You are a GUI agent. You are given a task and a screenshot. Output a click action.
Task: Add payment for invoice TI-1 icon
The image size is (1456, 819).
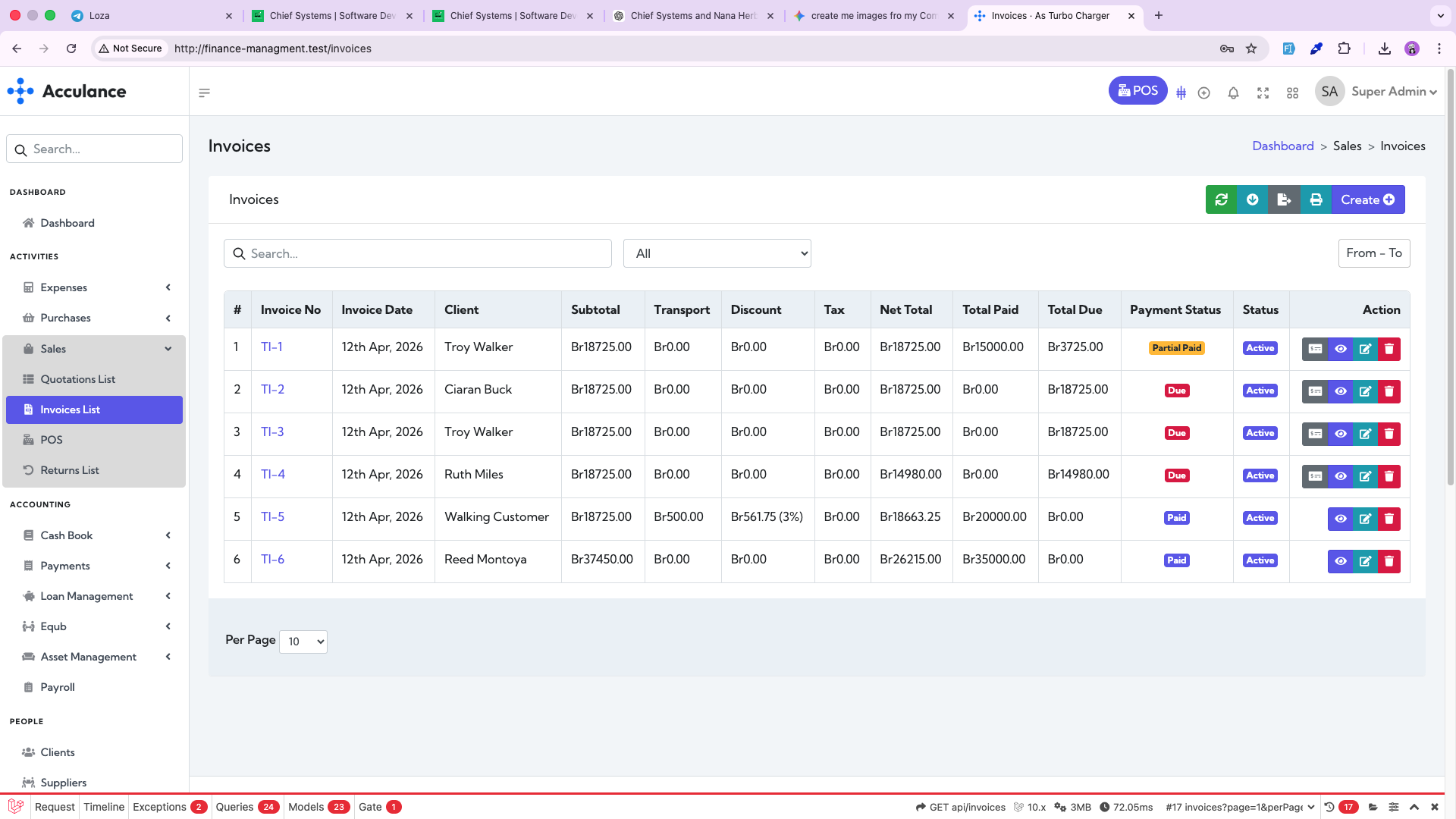[x=1316, y=349]
